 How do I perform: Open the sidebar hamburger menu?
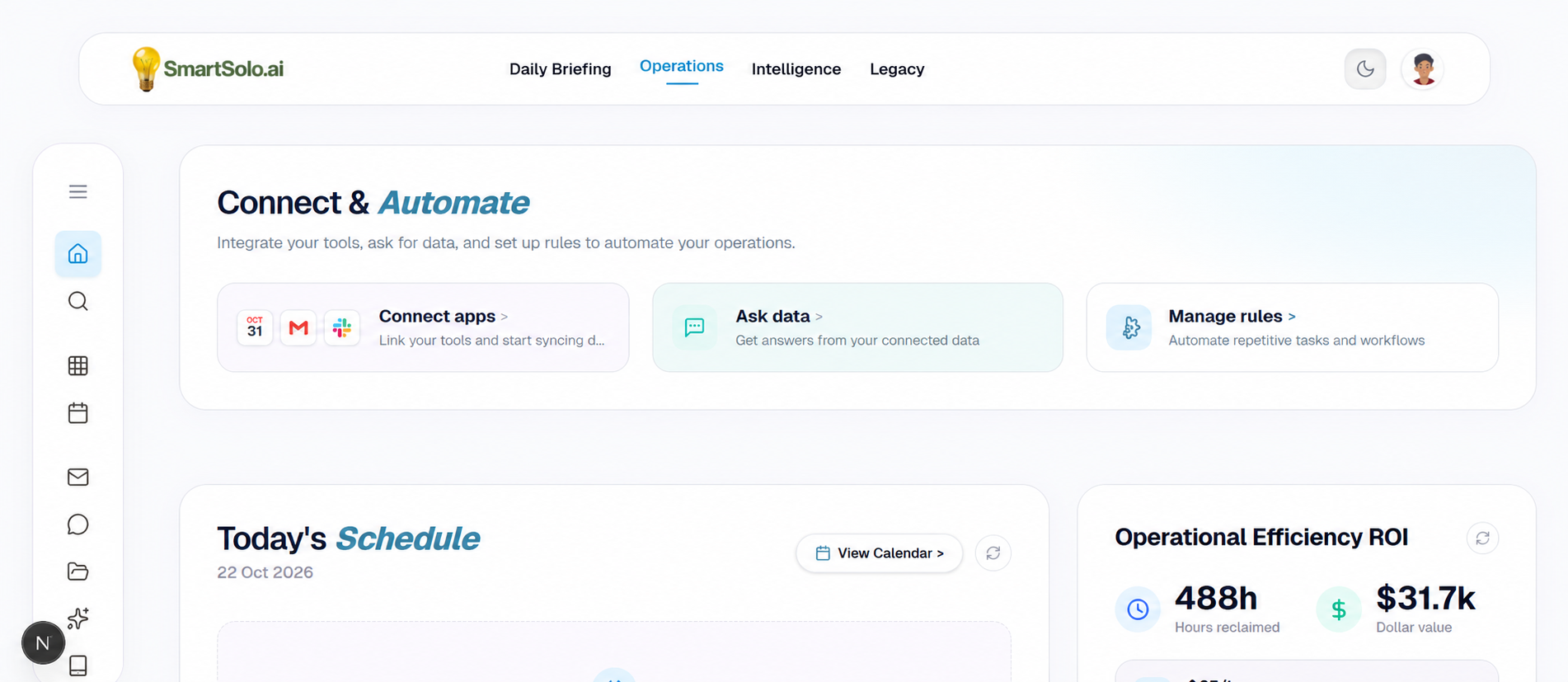[77, 191]
